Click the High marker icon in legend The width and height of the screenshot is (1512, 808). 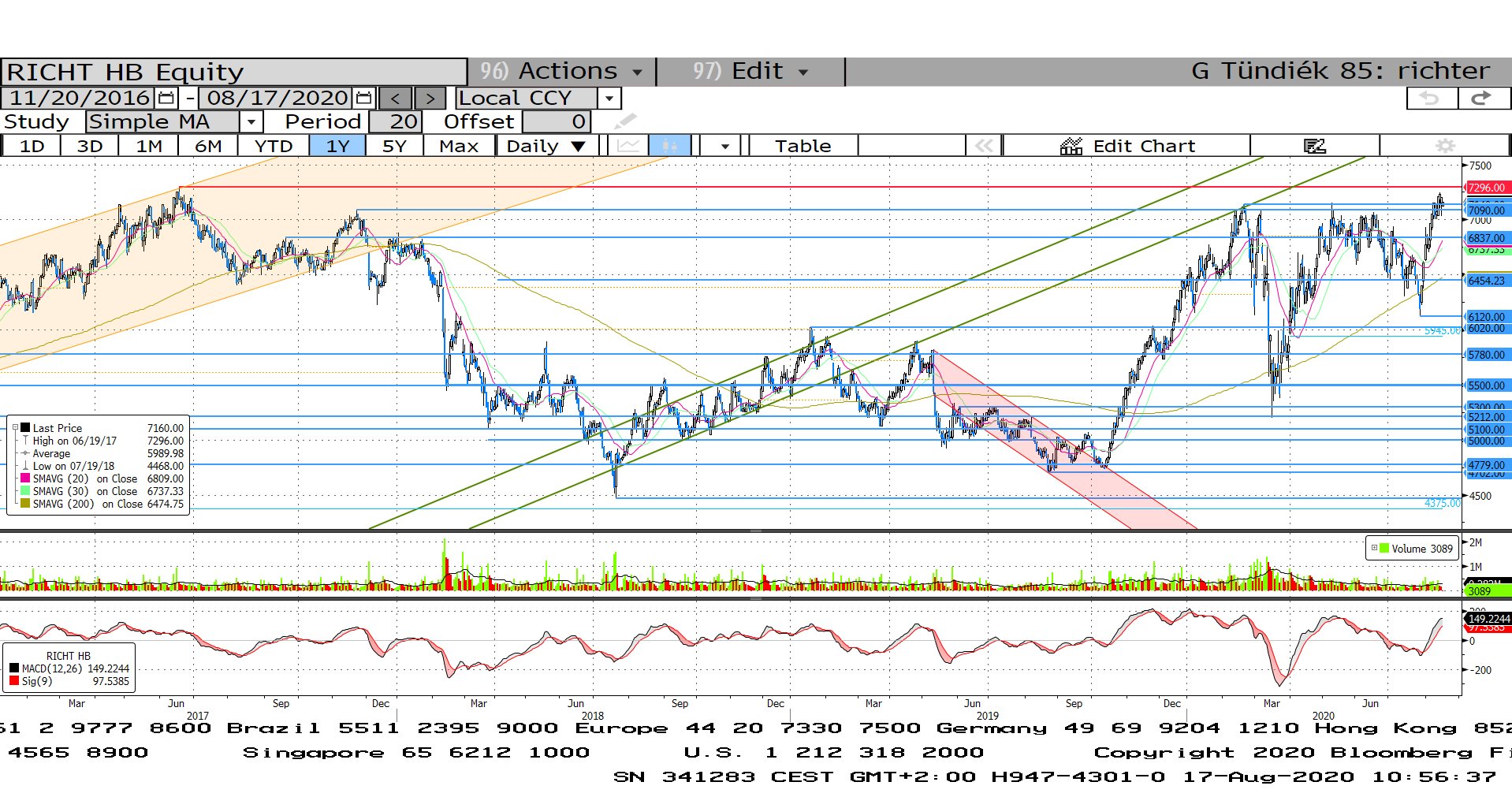click(25, 441)
